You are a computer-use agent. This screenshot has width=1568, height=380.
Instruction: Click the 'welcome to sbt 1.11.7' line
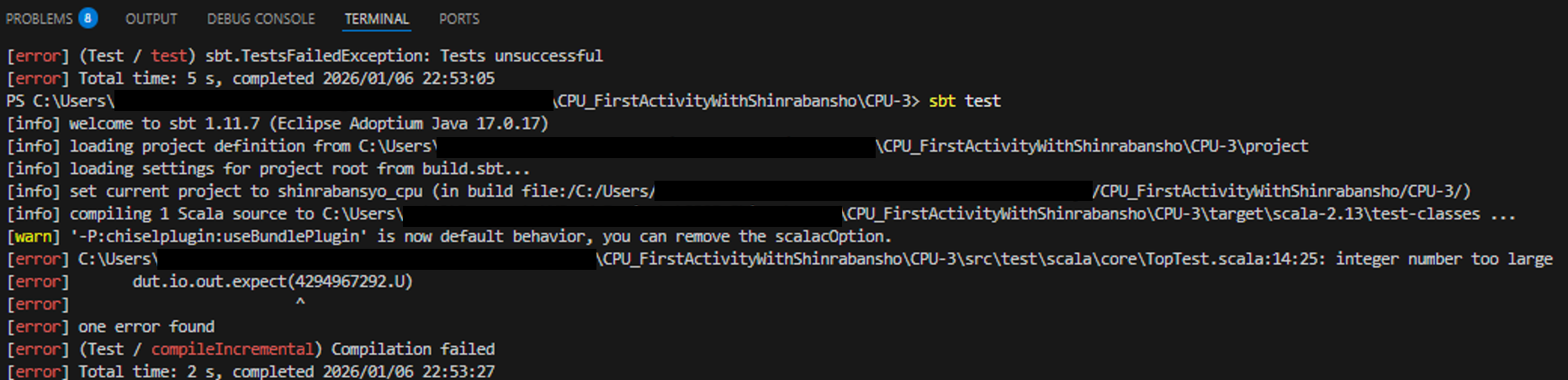[308, 124]
